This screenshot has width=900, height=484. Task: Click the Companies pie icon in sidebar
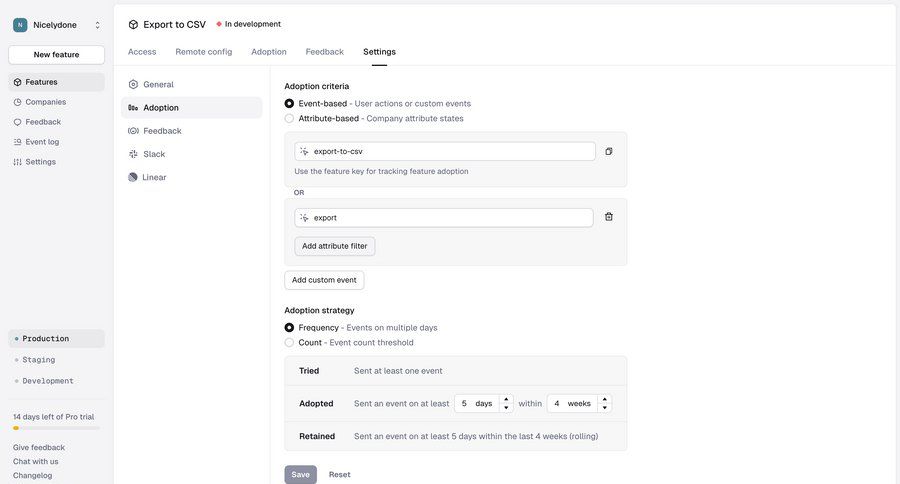click(x=17, y=102)
